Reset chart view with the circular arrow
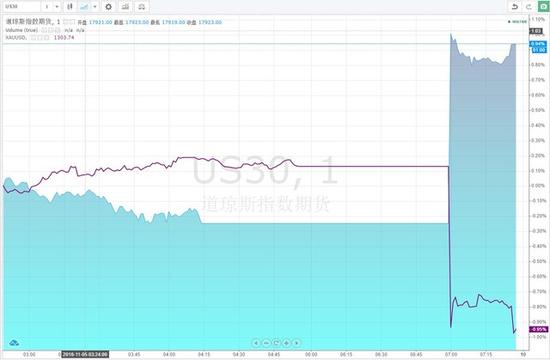 click(276, 343)
